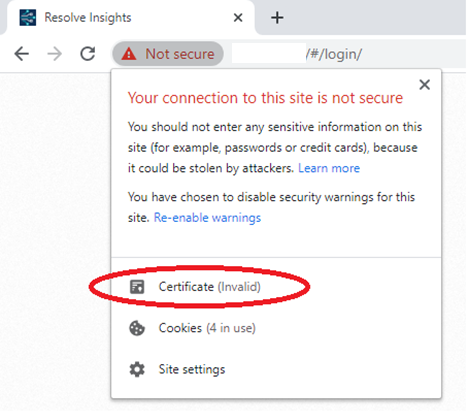Click the browser forward arrow
Screen dimensions: 468x414
point(54,54)
